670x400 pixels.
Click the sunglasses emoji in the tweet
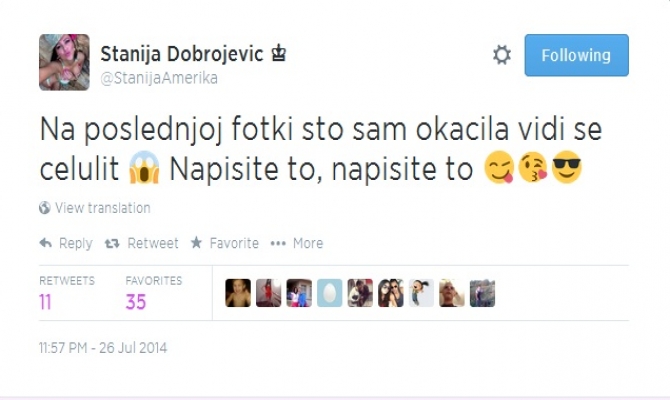567,170
